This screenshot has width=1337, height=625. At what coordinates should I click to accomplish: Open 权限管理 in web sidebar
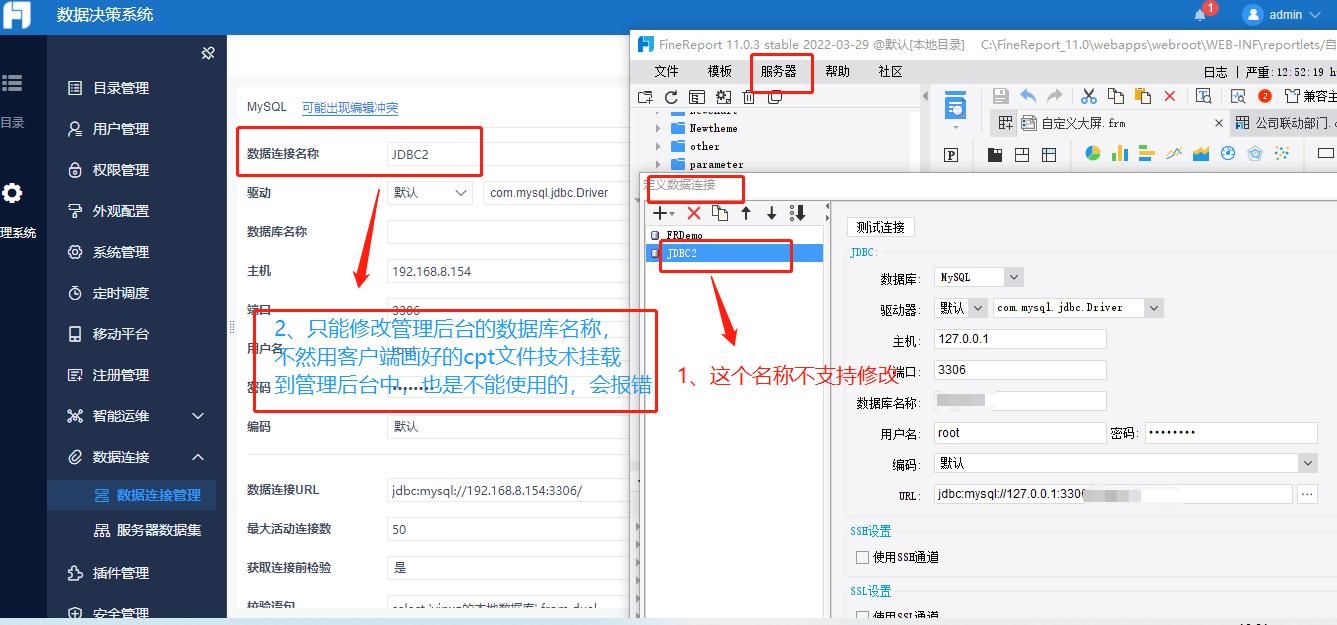tap(120, 170)
